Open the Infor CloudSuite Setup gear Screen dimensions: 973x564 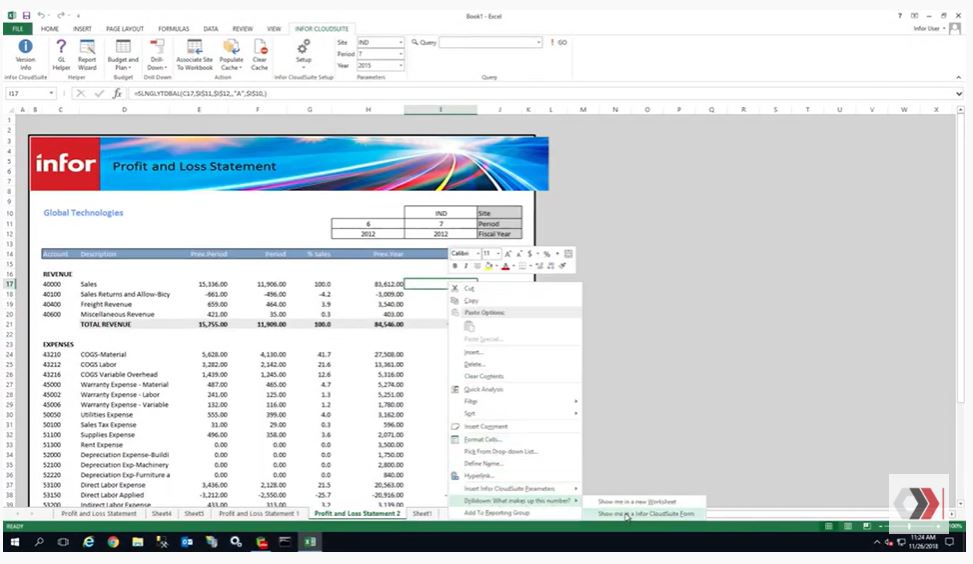pos(303,53)
